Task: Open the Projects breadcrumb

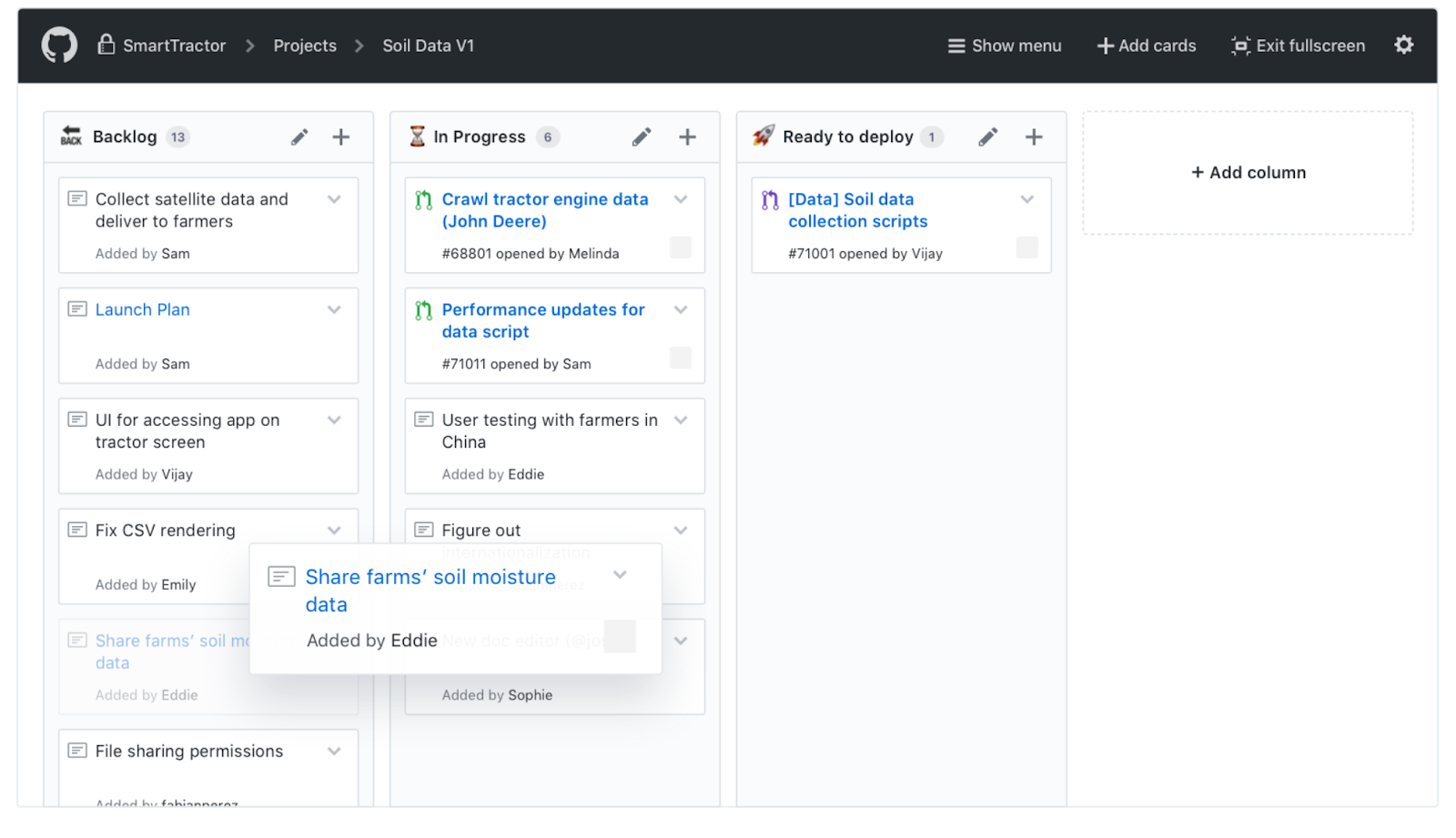Action: (x=305, y=45)
